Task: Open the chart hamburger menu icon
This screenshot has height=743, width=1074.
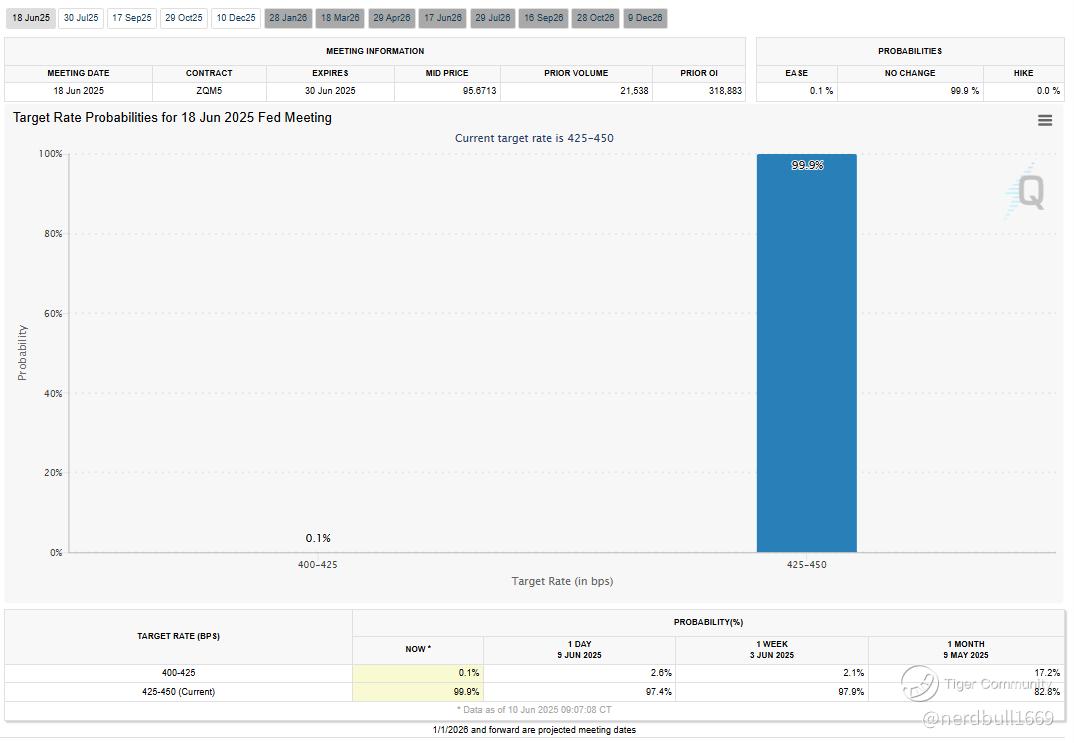Action: (x=1045, y=121)
